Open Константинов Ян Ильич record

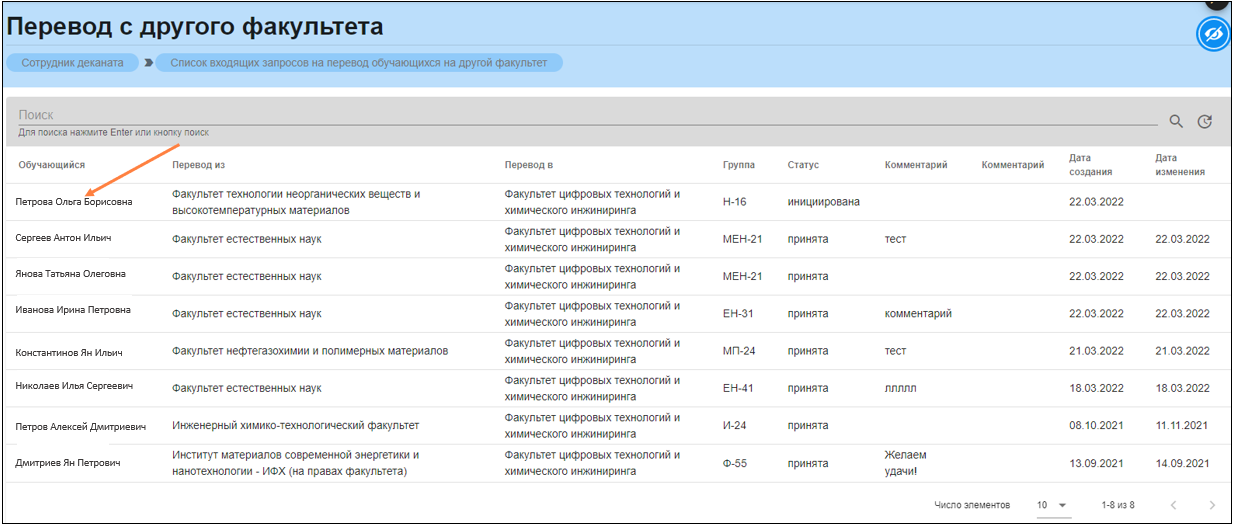69,352
